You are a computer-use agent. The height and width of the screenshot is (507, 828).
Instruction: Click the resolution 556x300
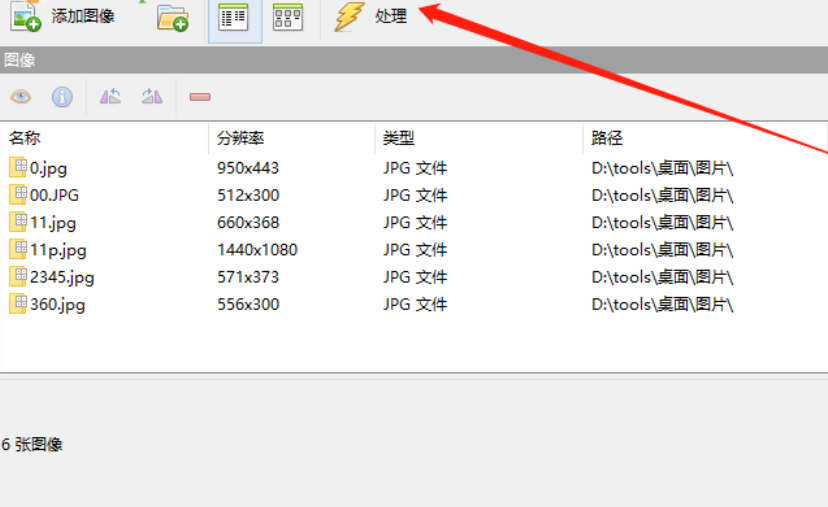coord(248,305)
